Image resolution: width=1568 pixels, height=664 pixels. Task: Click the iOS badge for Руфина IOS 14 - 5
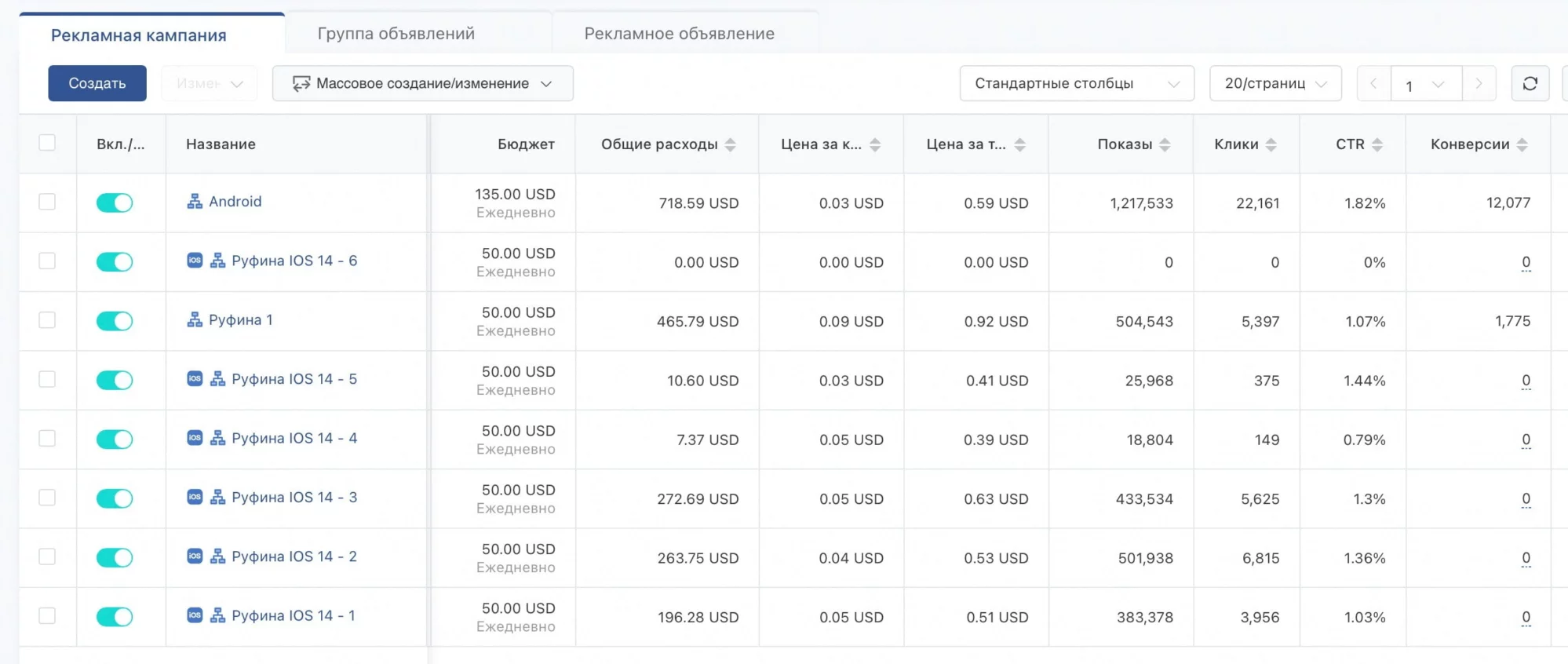195,379
